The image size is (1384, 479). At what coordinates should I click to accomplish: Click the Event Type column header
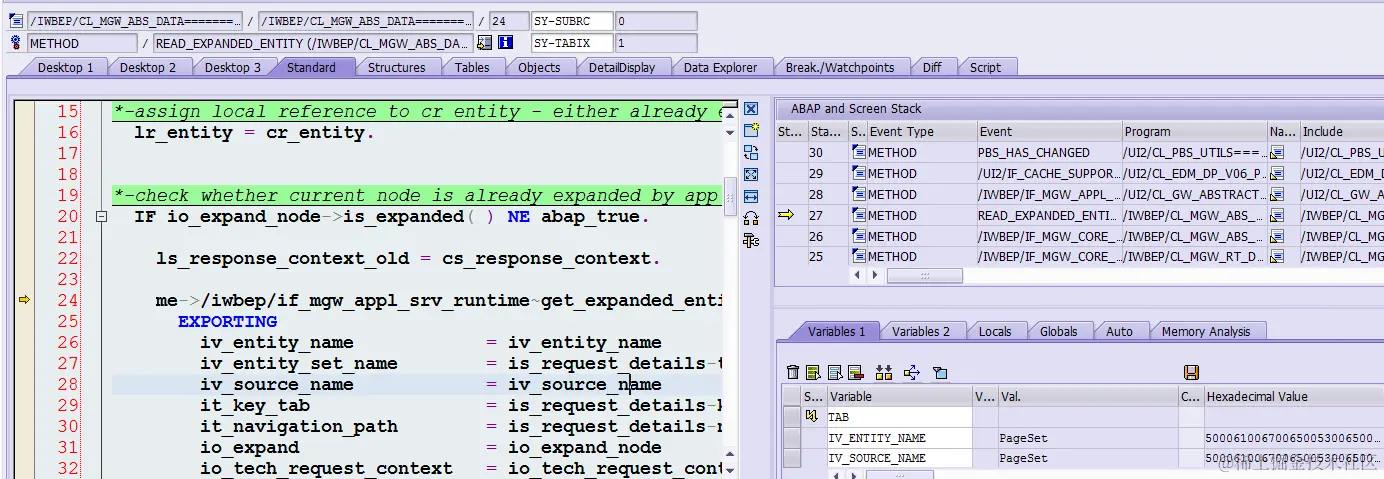coord(922,131)
